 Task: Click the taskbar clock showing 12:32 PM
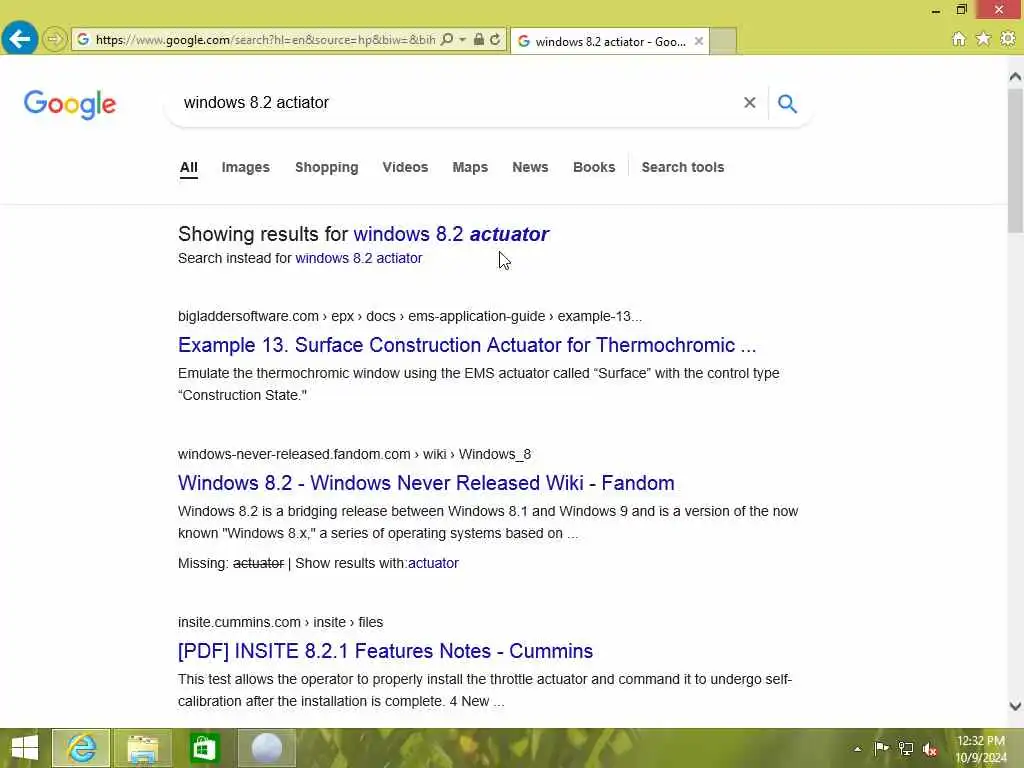pyautogui.click(x=981, y=749)
